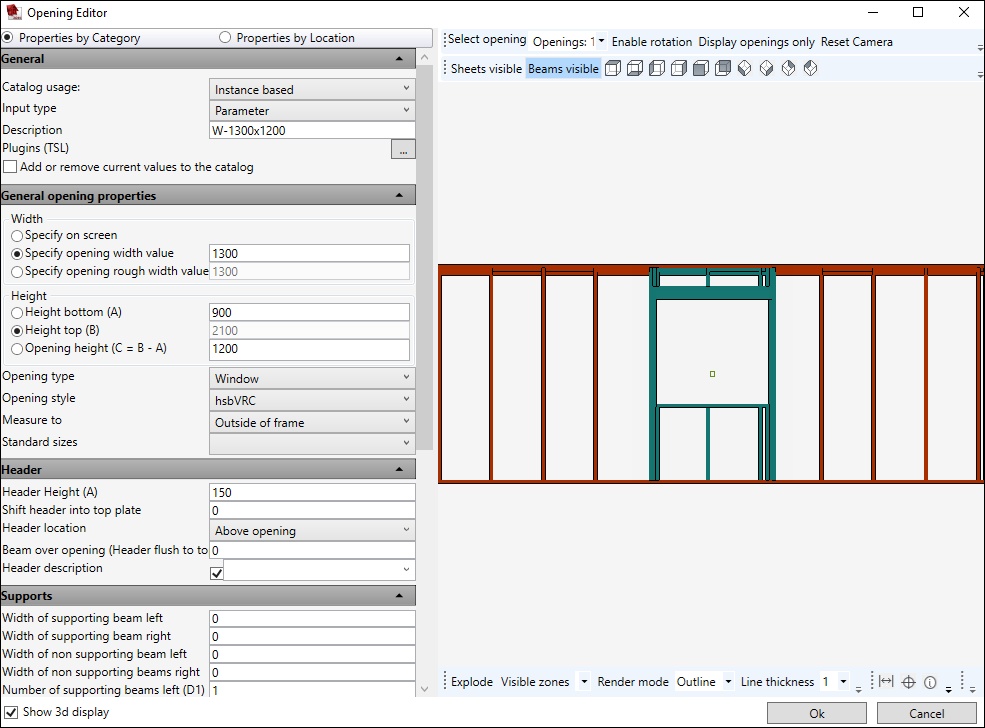Image resolution: width=985 pixels, height=728 pixels.
Task: Click Opening height field 1200
Action: [309, 349]
